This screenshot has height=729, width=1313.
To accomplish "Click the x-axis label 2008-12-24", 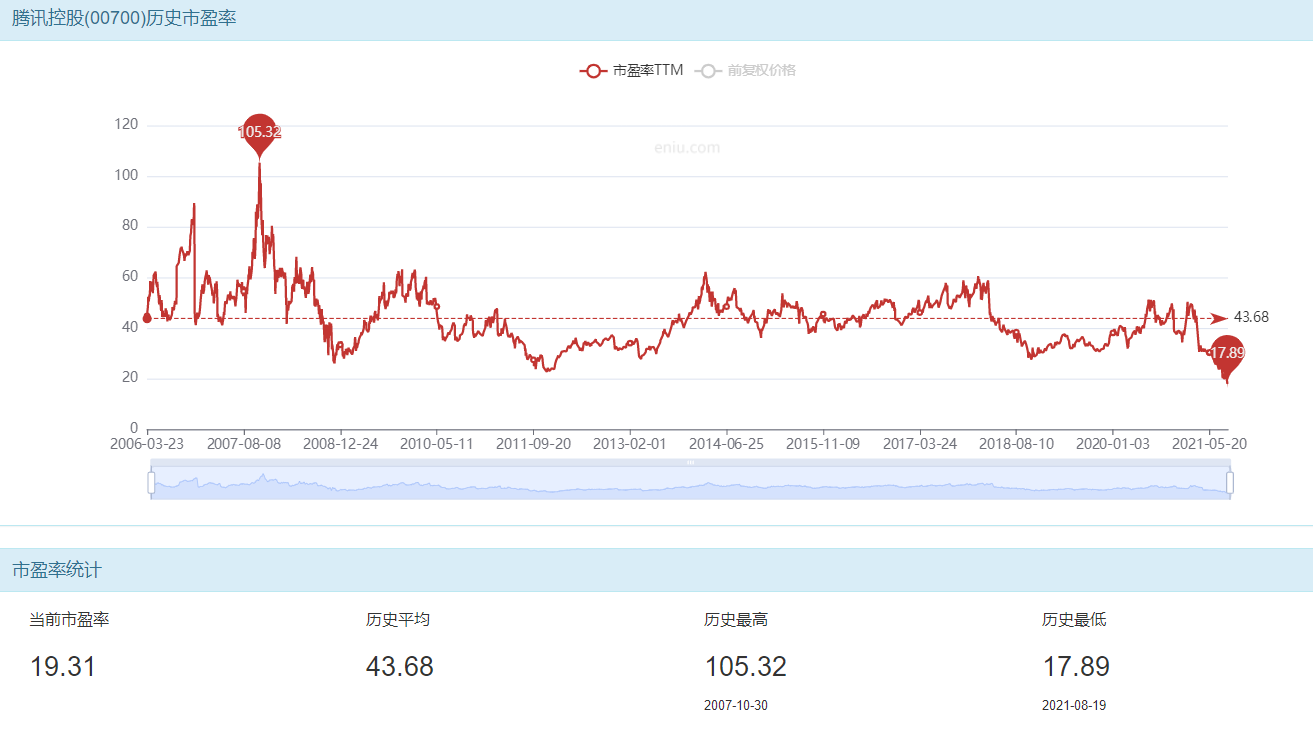I will point(341,443).
